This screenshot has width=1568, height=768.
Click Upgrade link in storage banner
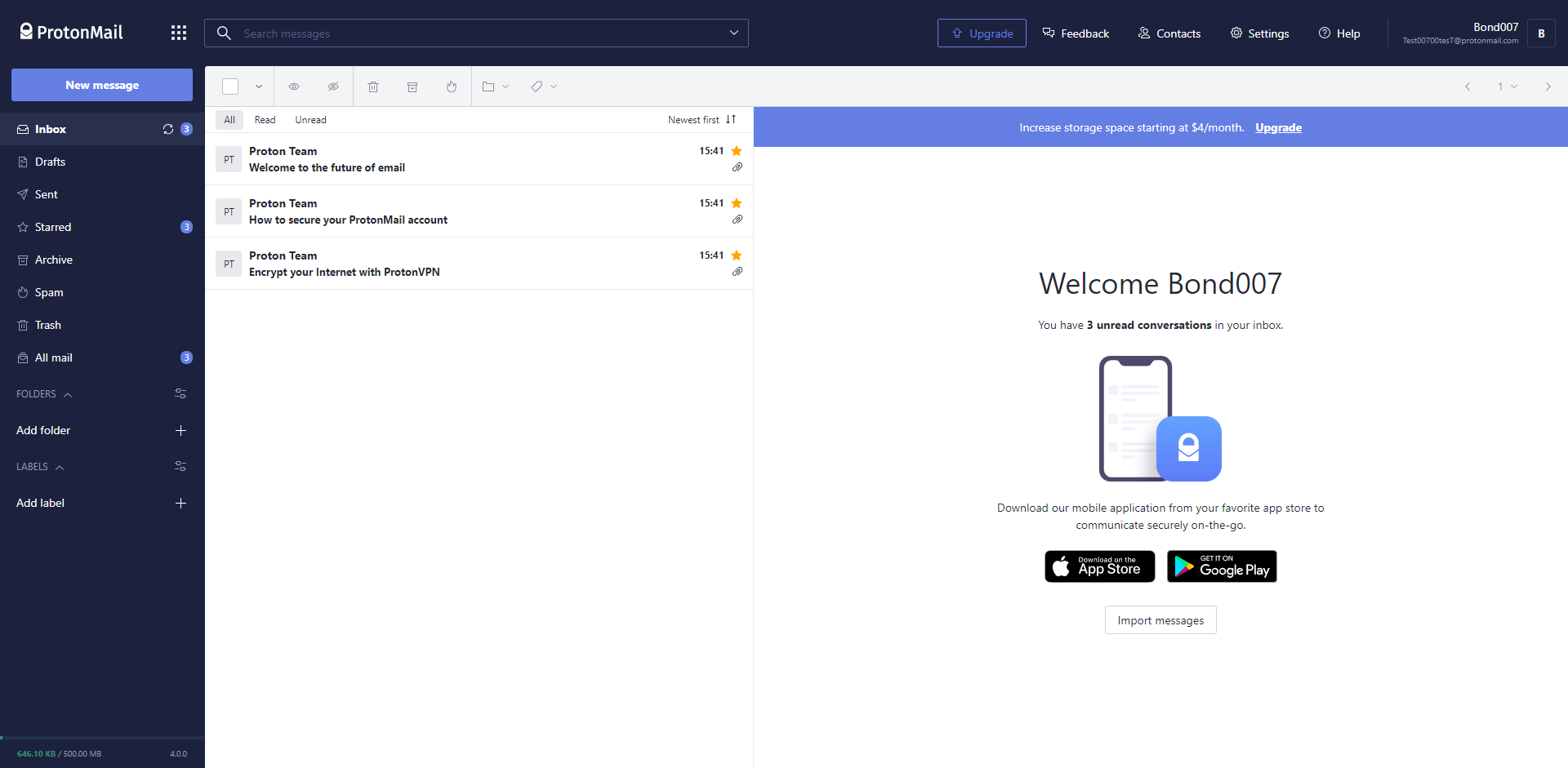coord(1278,127)
